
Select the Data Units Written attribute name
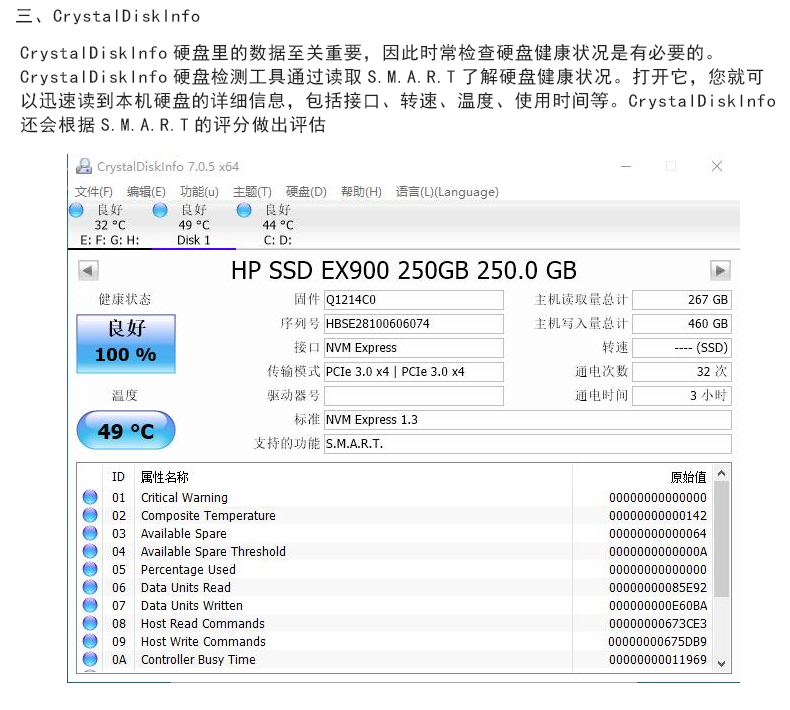pos(191,606)
